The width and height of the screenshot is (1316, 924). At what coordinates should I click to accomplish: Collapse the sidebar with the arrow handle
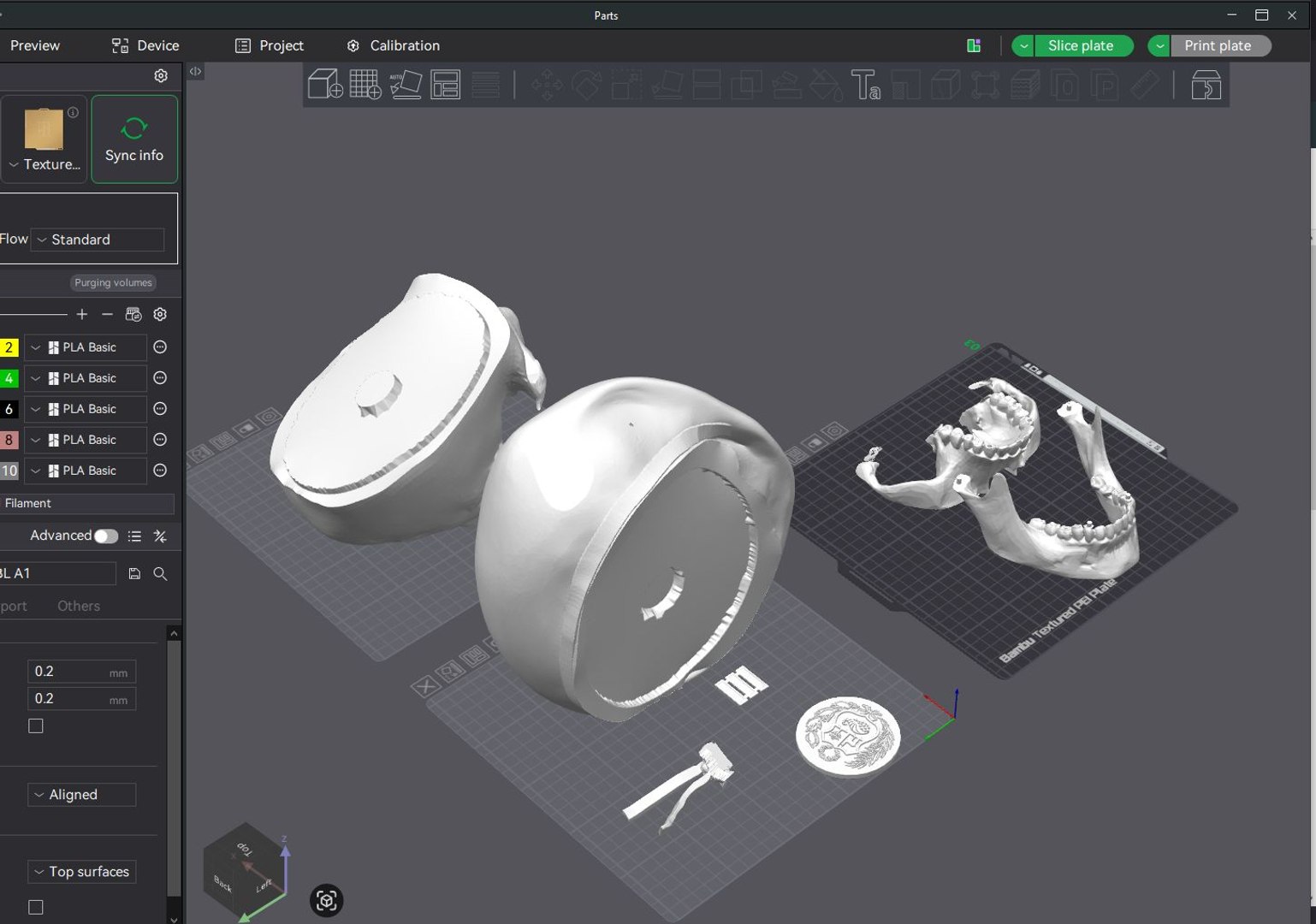coord(195,72)
